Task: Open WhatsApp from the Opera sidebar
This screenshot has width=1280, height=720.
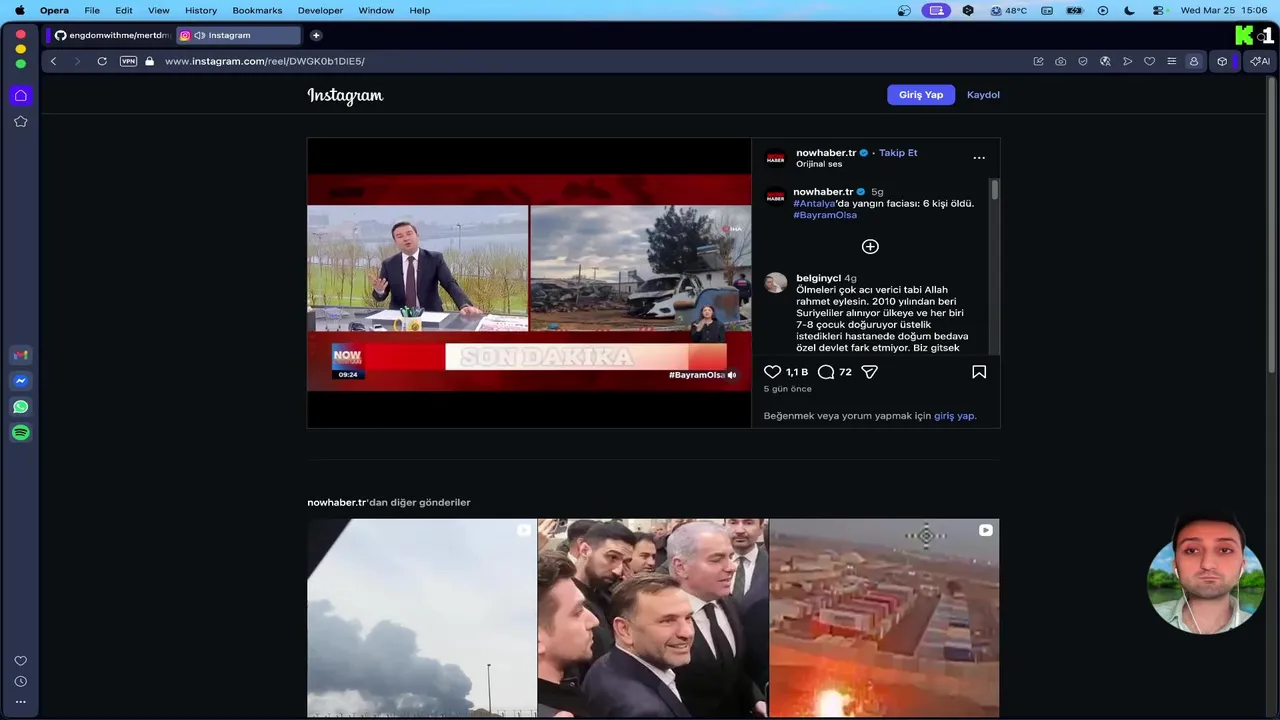Action: 20,407
